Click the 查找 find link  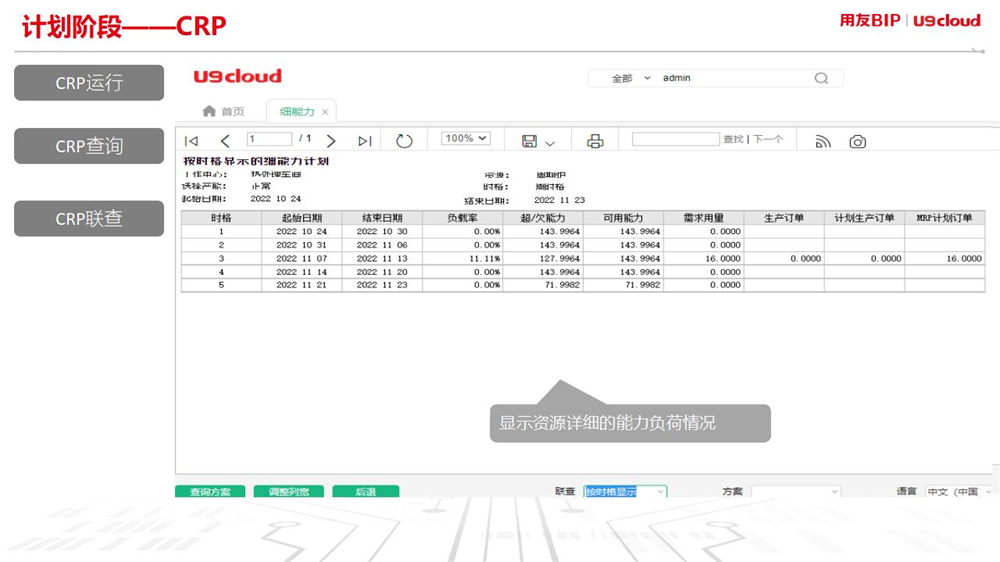tap(733, 139)
